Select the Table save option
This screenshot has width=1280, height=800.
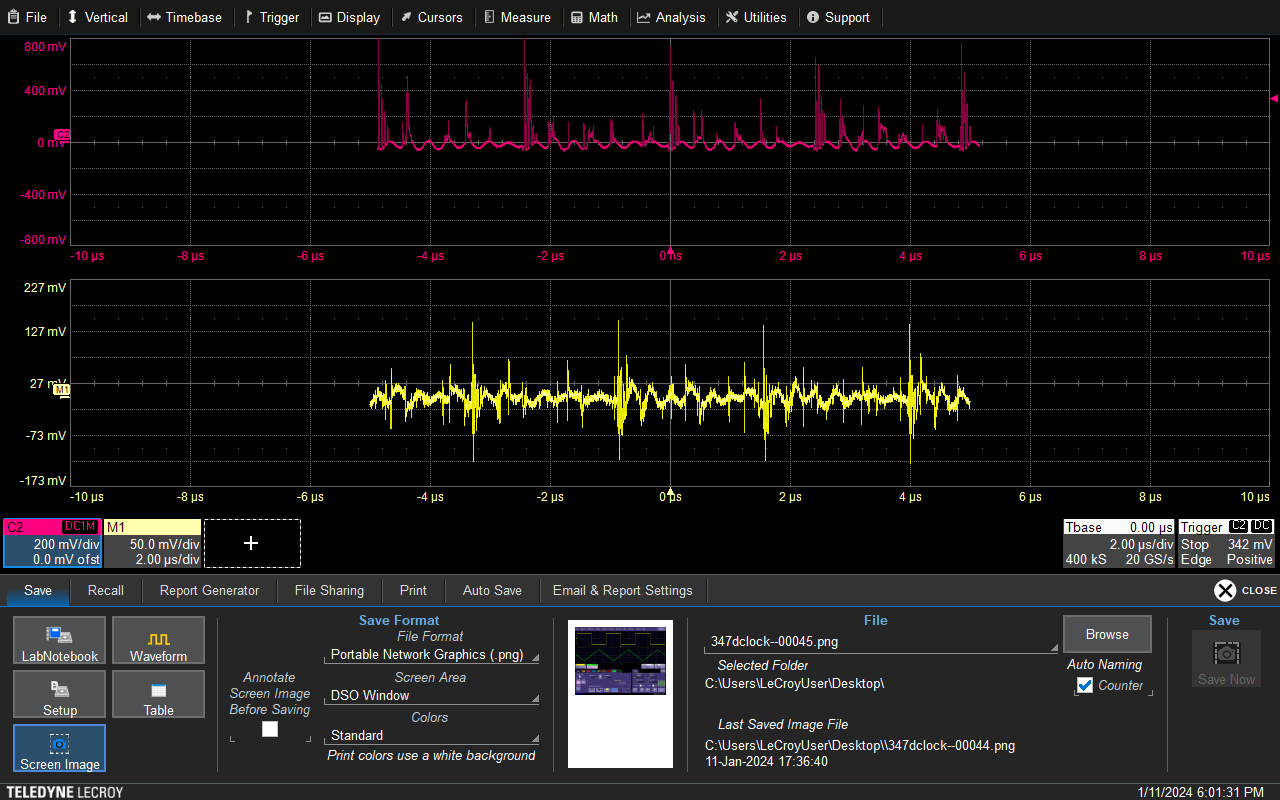pos(158,694)
